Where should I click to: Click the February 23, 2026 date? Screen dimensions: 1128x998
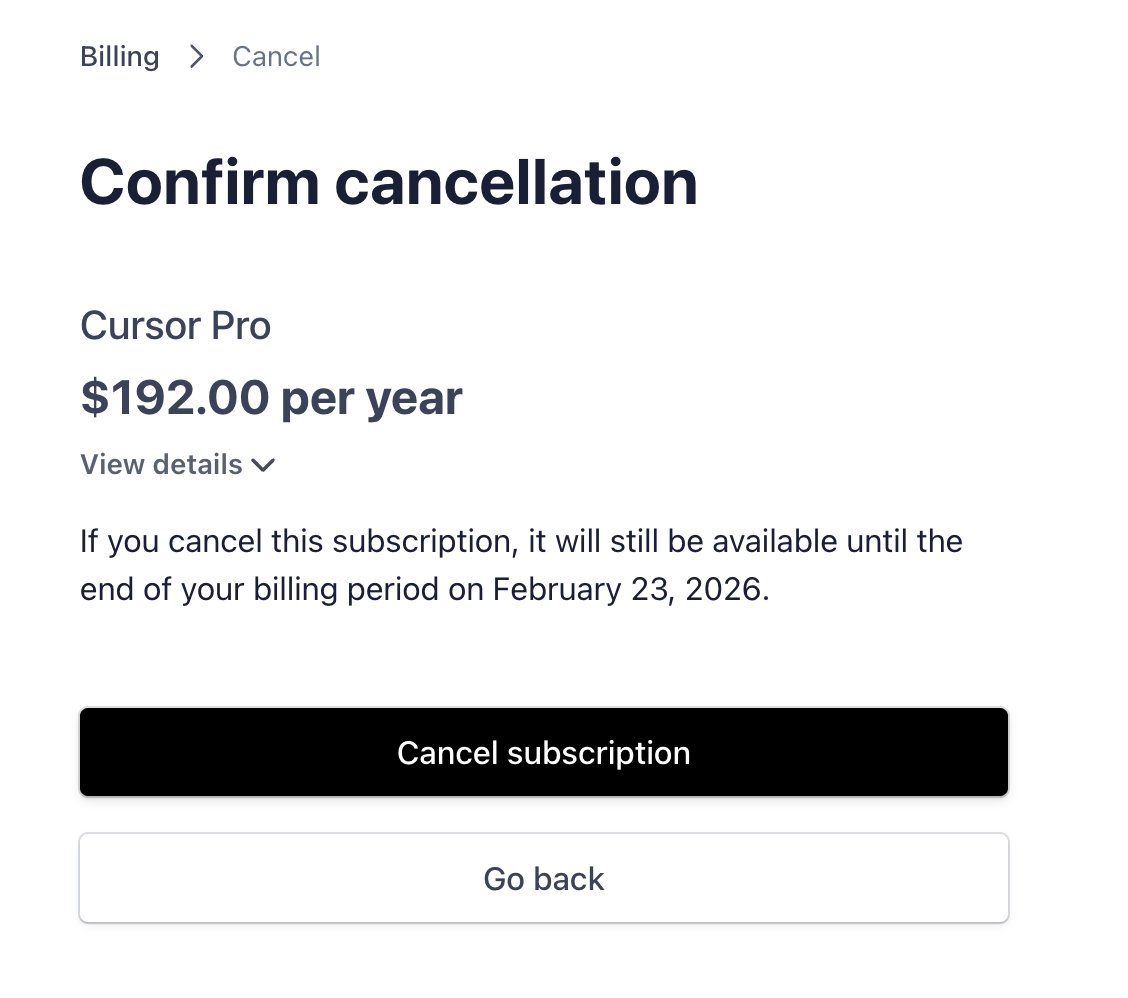click(x=630, y=589)
